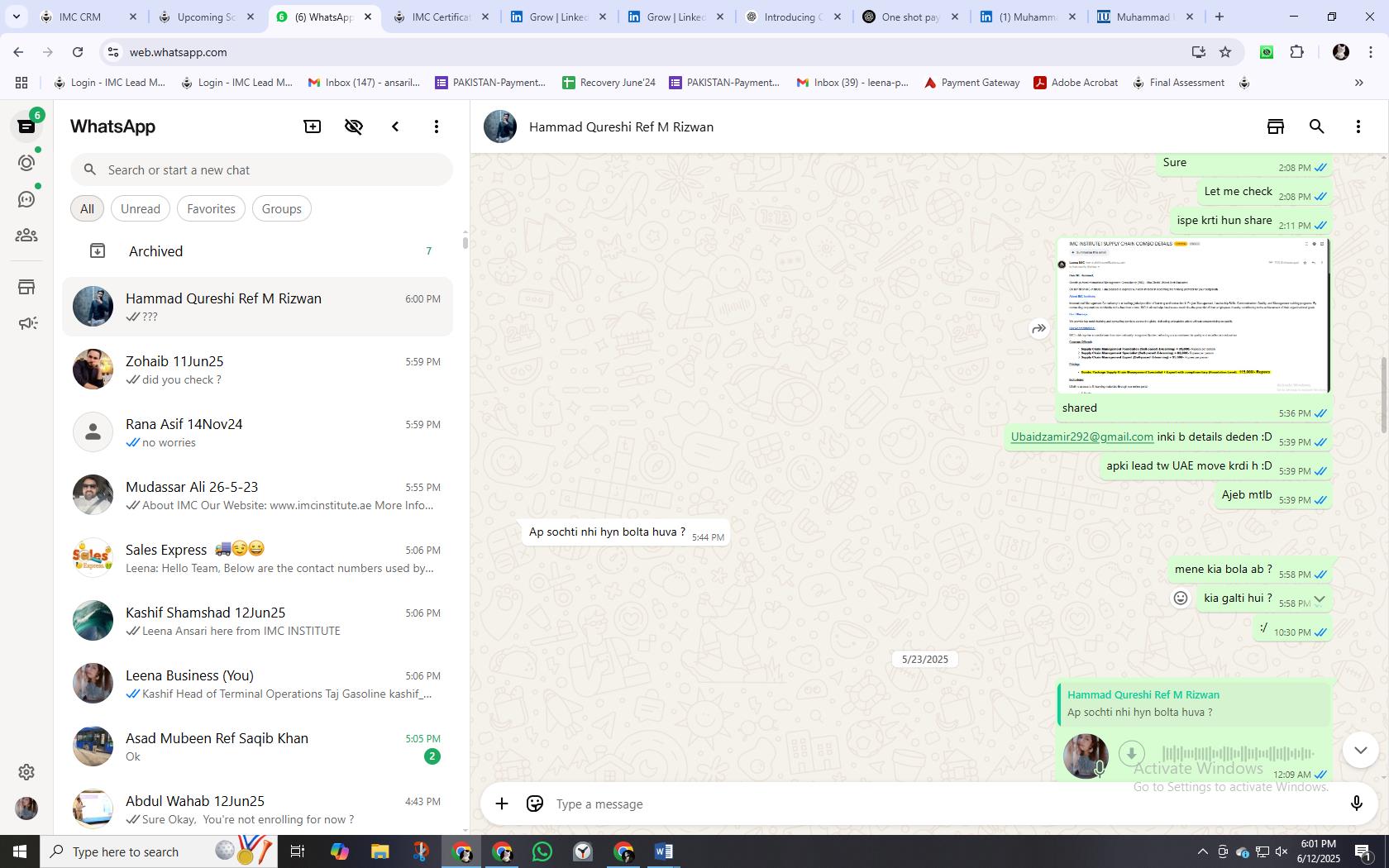Show more bookmarks with double chevron
Screen dimensions: 1389x868
click(1358, 83)
